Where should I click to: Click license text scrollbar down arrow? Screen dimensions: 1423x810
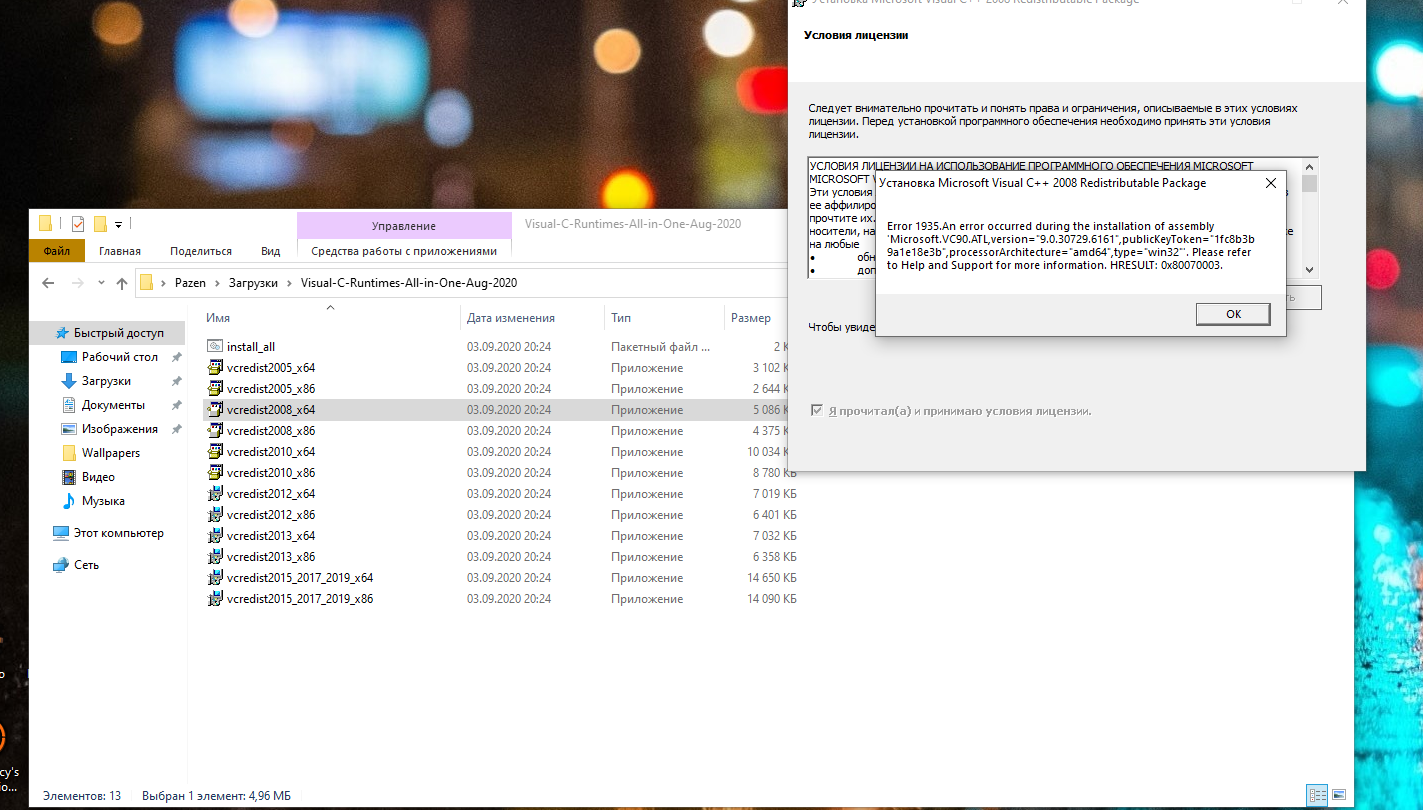point(1309,269)
